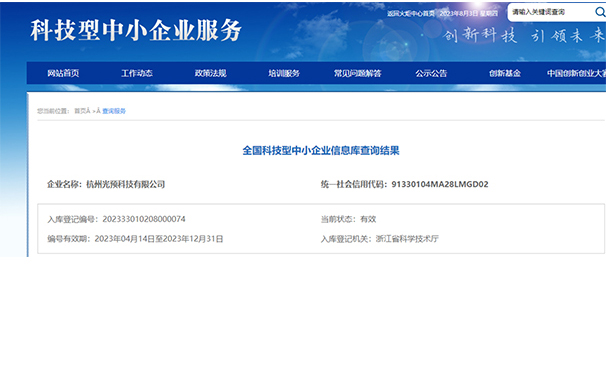The height and width of the screenshot is (366, 606).
Task: Open the 培训服务 menu item
Action: tap(284, 73)
